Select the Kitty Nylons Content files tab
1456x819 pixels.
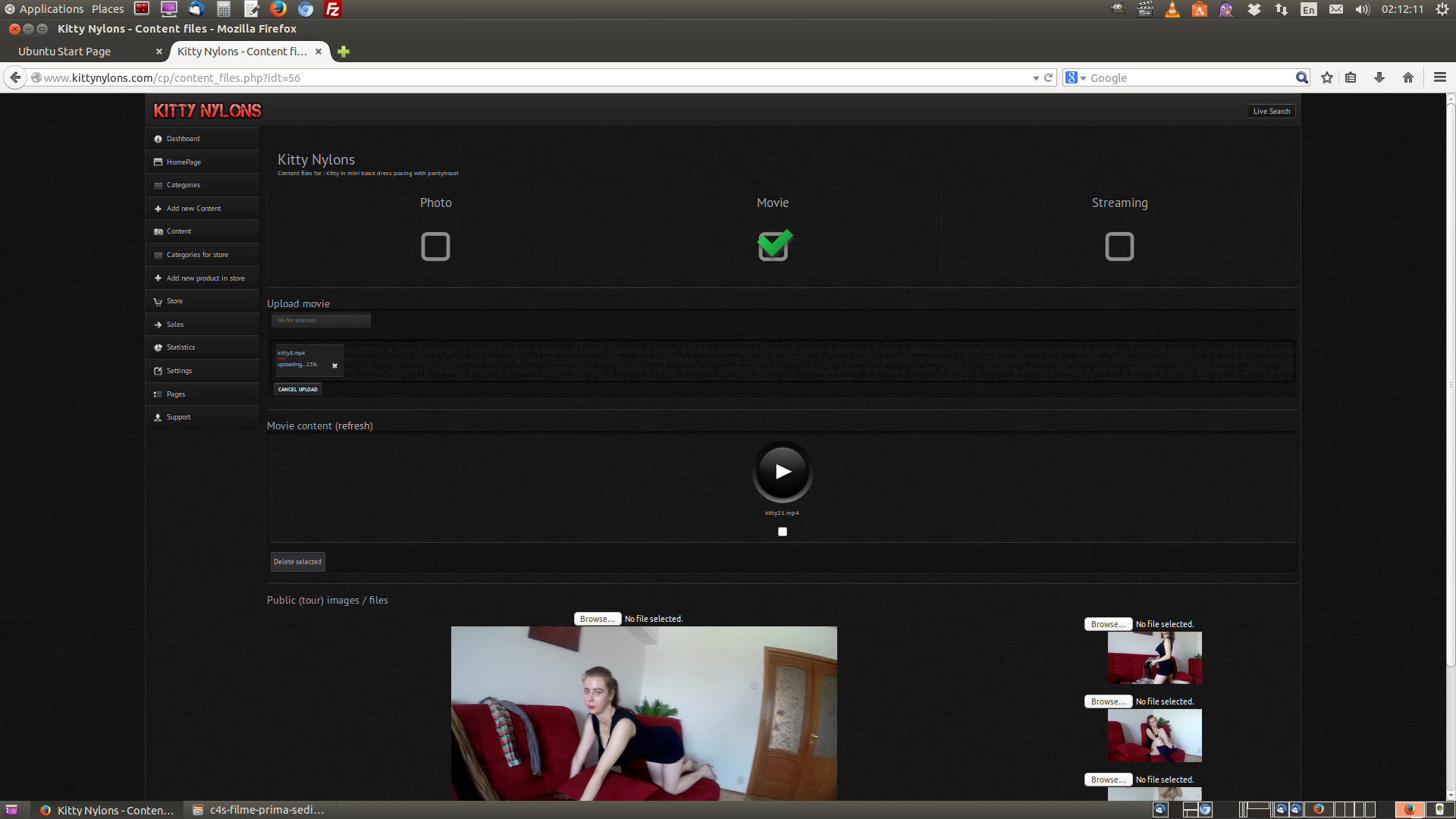(242, 52)
